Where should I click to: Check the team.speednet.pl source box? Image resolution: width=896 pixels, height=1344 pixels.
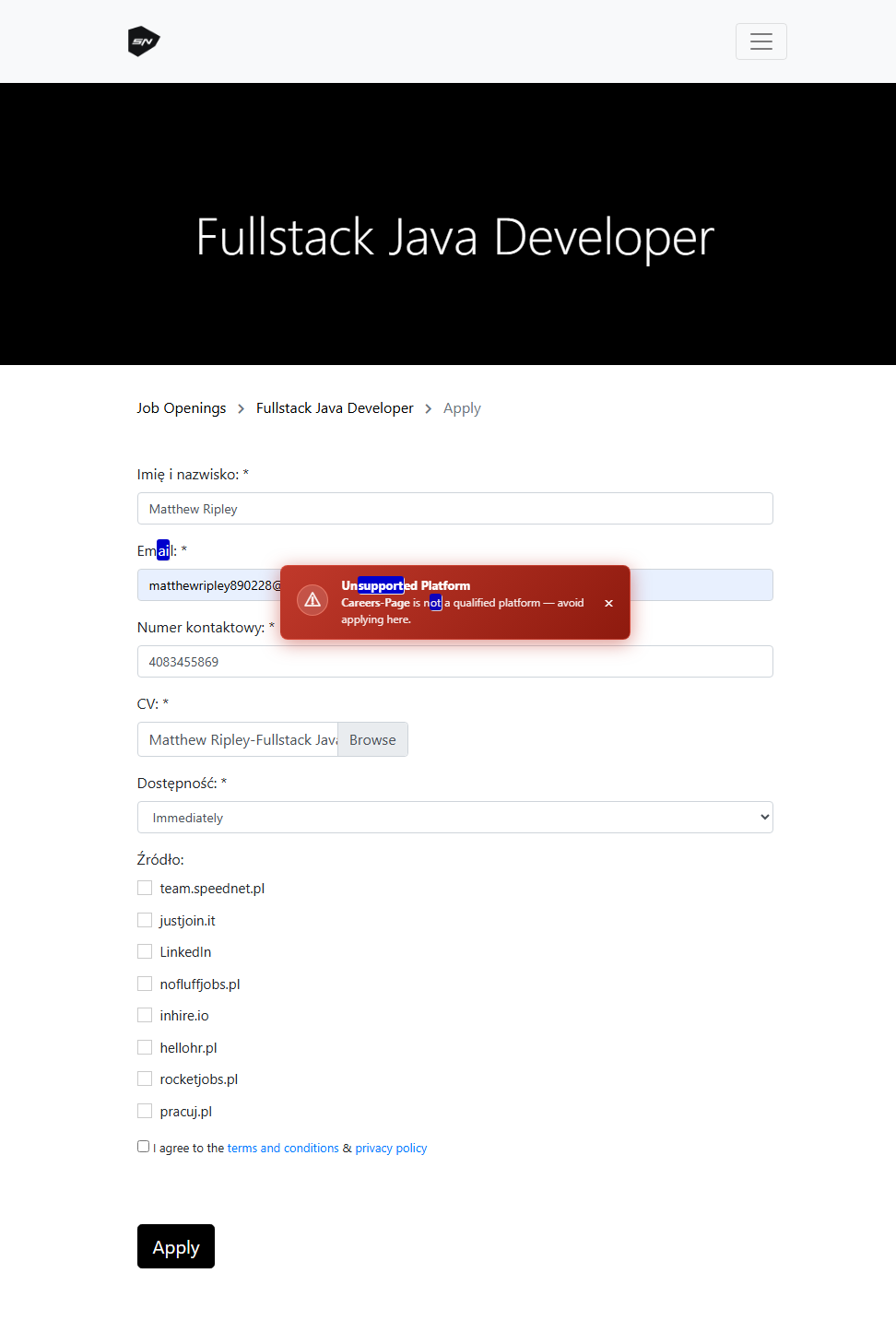[x=145, y=888]
